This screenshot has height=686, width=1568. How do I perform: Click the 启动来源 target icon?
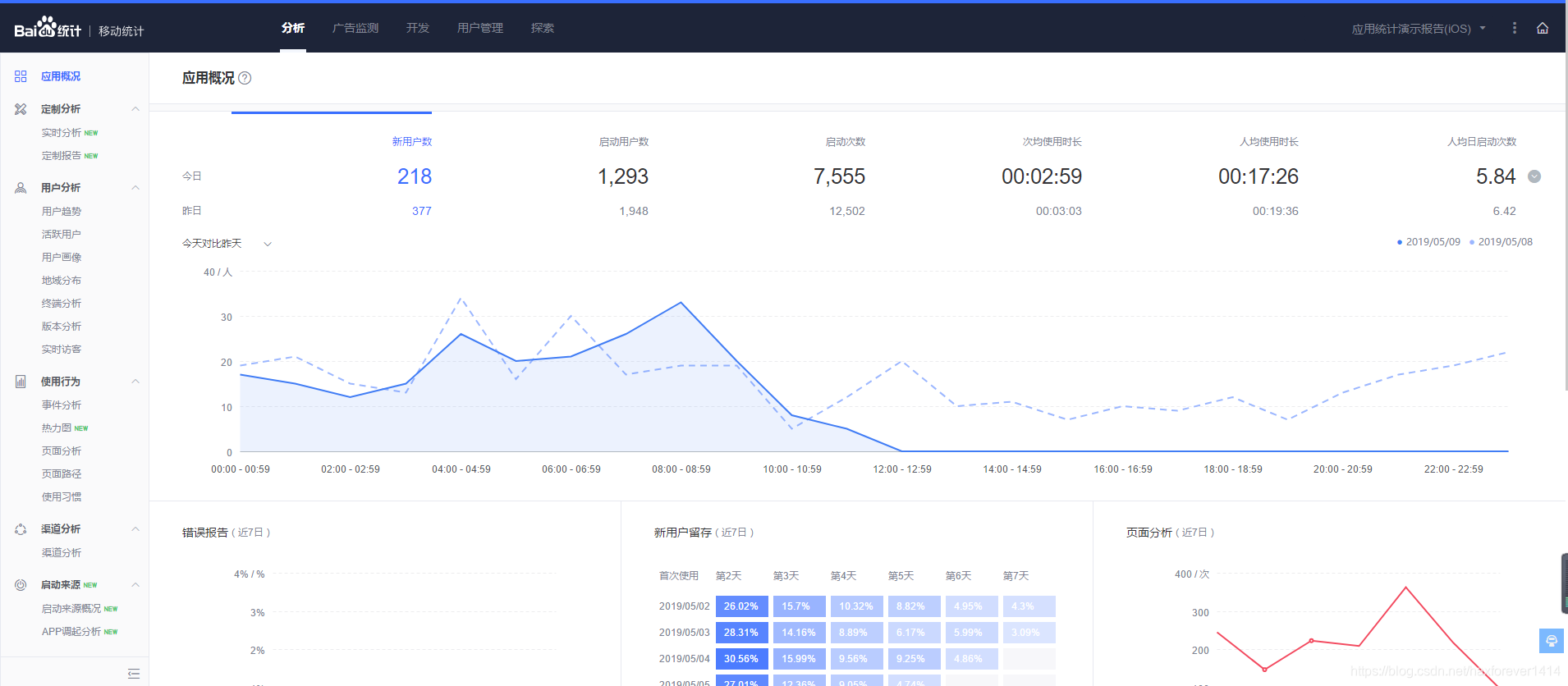[x=21, y=585]
